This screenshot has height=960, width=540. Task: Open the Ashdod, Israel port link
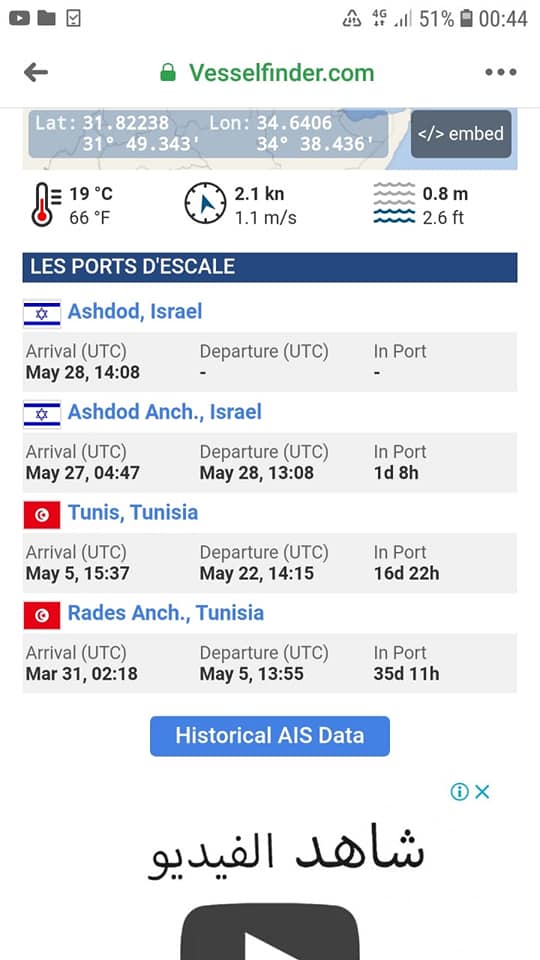tap(135, 311)
